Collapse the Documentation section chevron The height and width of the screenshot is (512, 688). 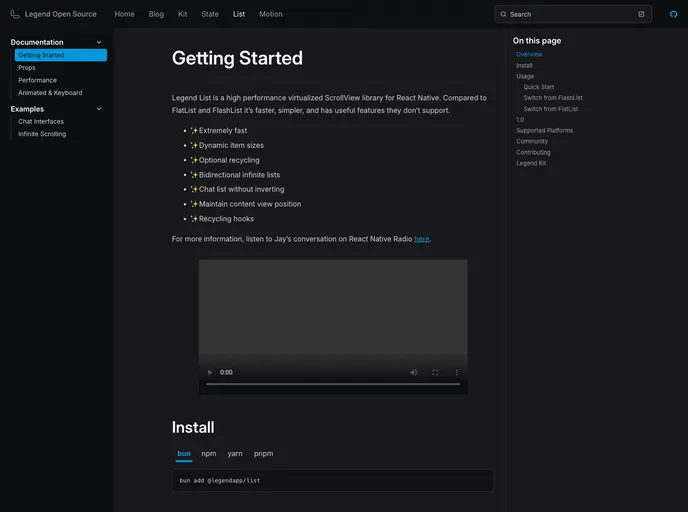click(x=99, y=42)
